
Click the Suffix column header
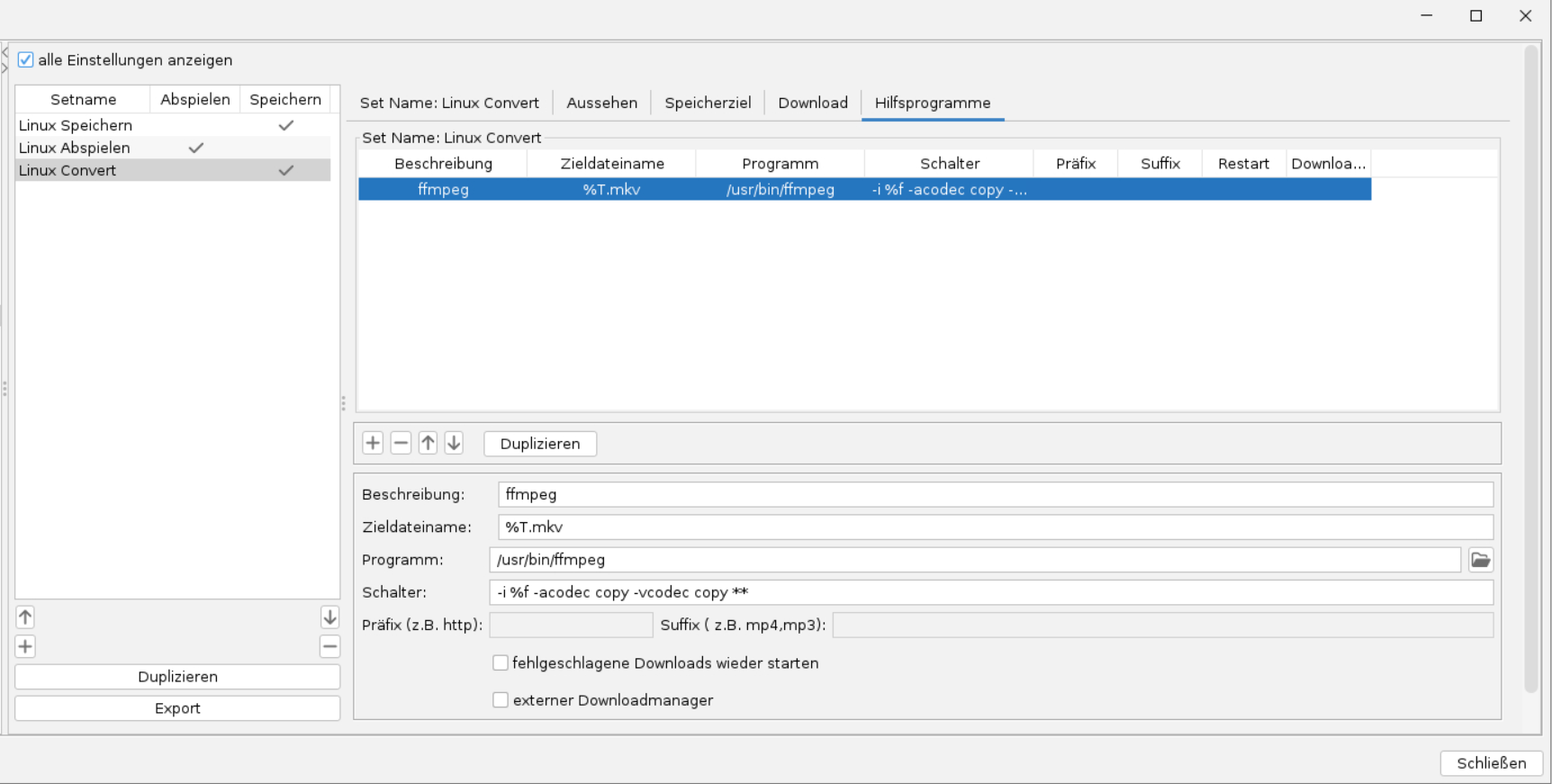[1160, 164]
